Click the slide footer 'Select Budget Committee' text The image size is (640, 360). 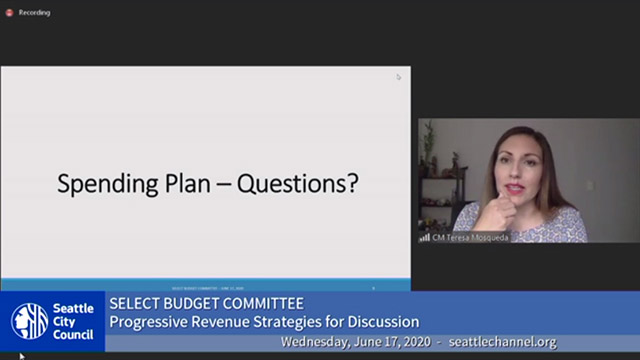coord(208,288)
